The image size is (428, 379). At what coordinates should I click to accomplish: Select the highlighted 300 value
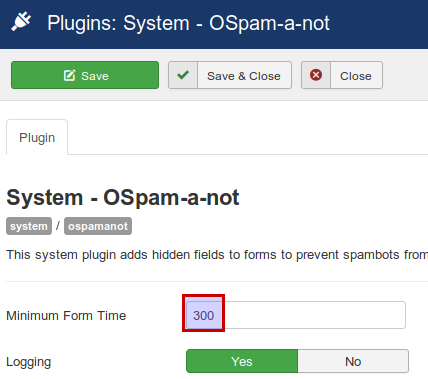[204, 315]
